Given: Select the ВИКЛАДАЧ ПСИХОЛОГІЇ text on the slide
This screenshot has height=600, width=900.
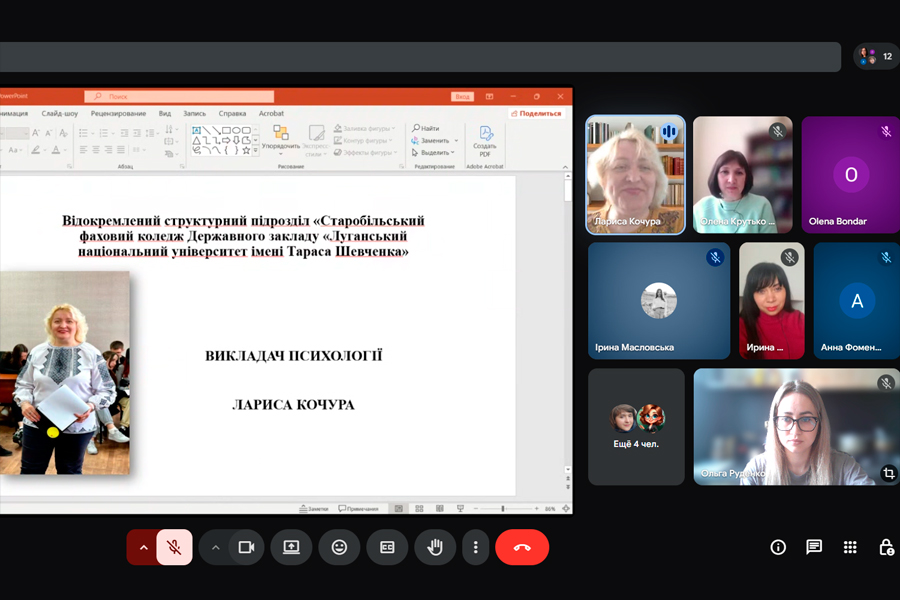Looking at the screenshot, I should point(293,356).
